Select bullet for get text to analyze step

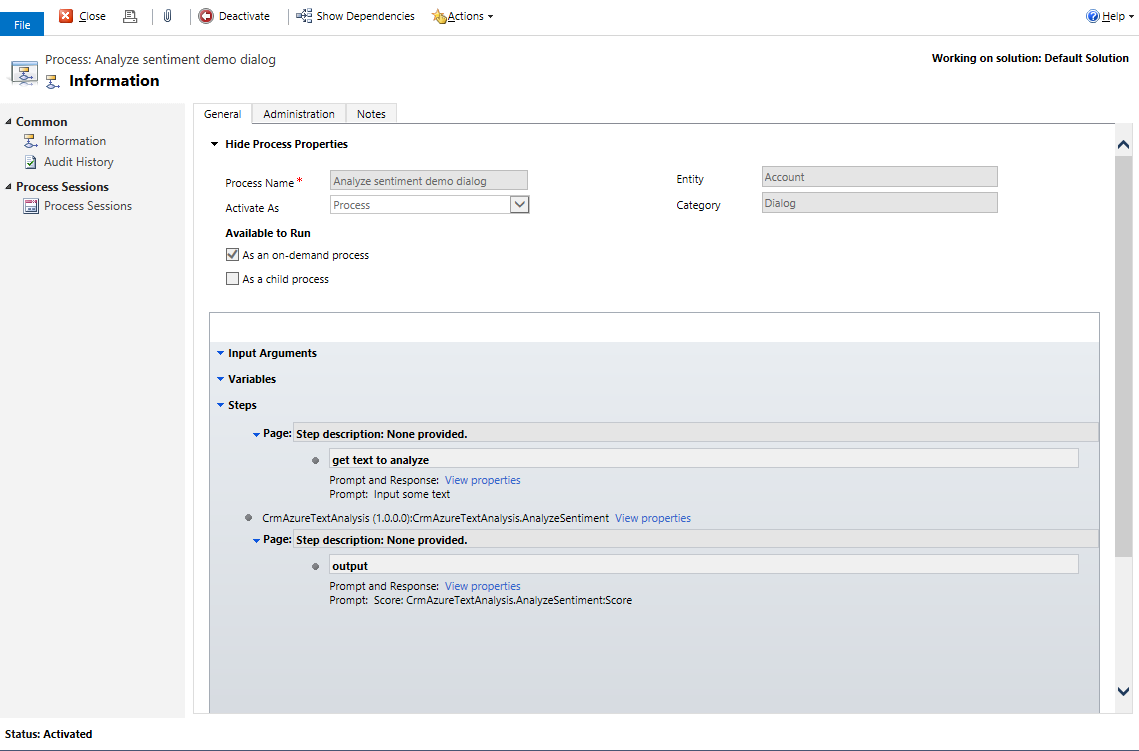(315, 460)
